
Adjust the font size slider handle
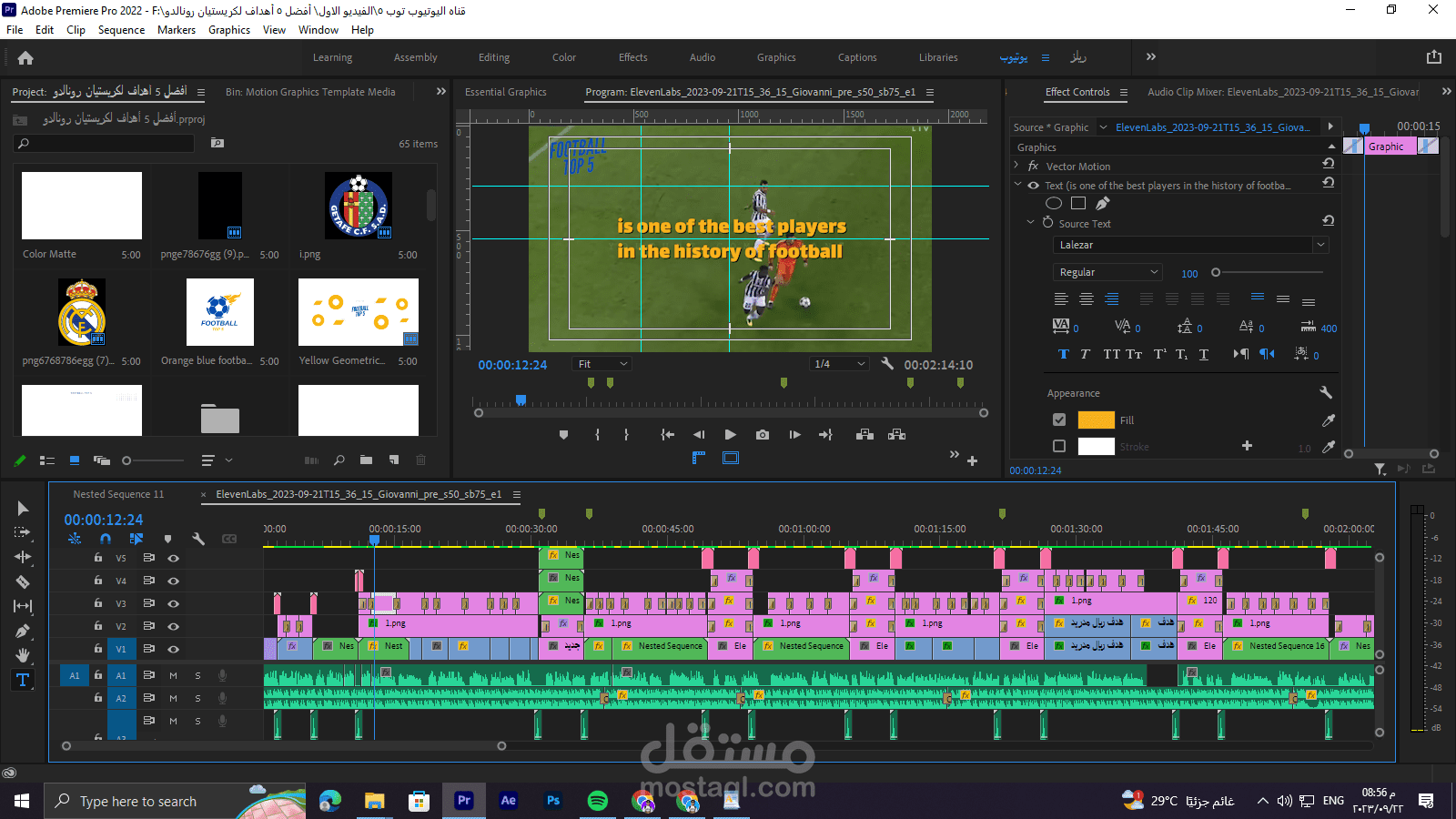click(x=1216, y=272)
